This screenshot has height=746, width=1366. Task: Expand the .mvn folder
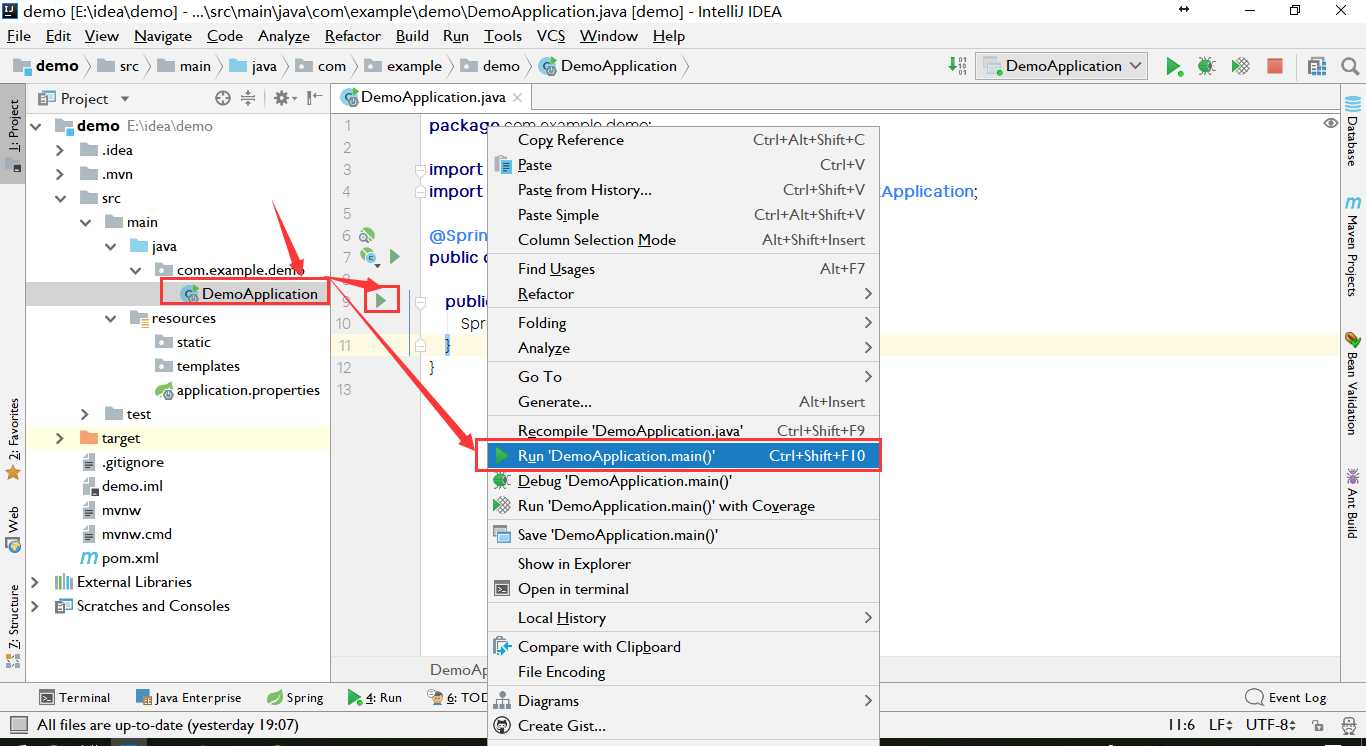coord(60,174)
